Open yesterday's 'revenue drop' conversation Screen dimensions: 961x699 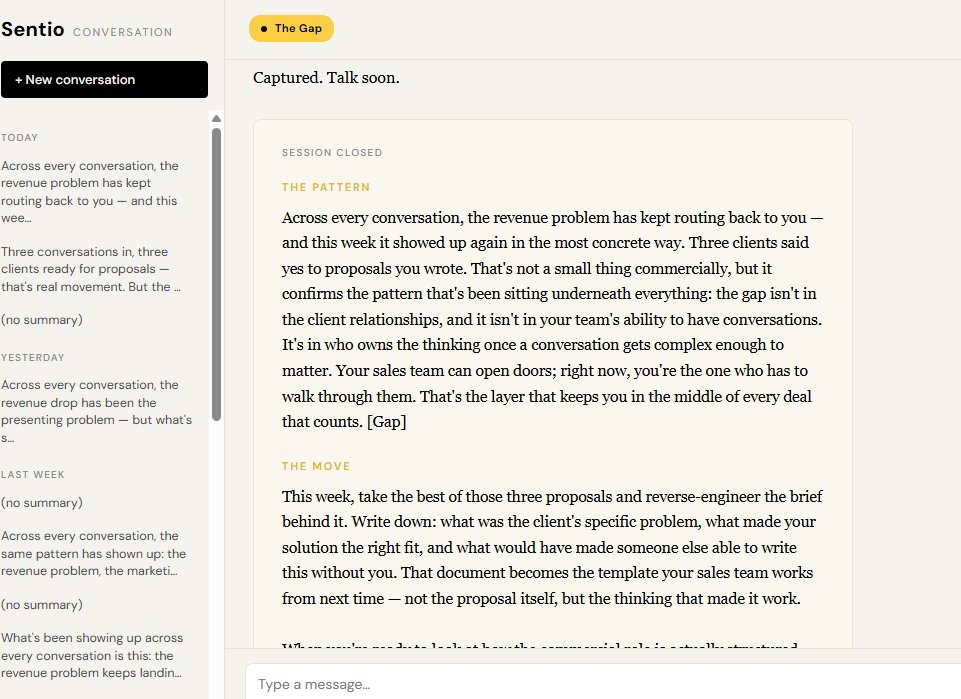tap(96, 411)
